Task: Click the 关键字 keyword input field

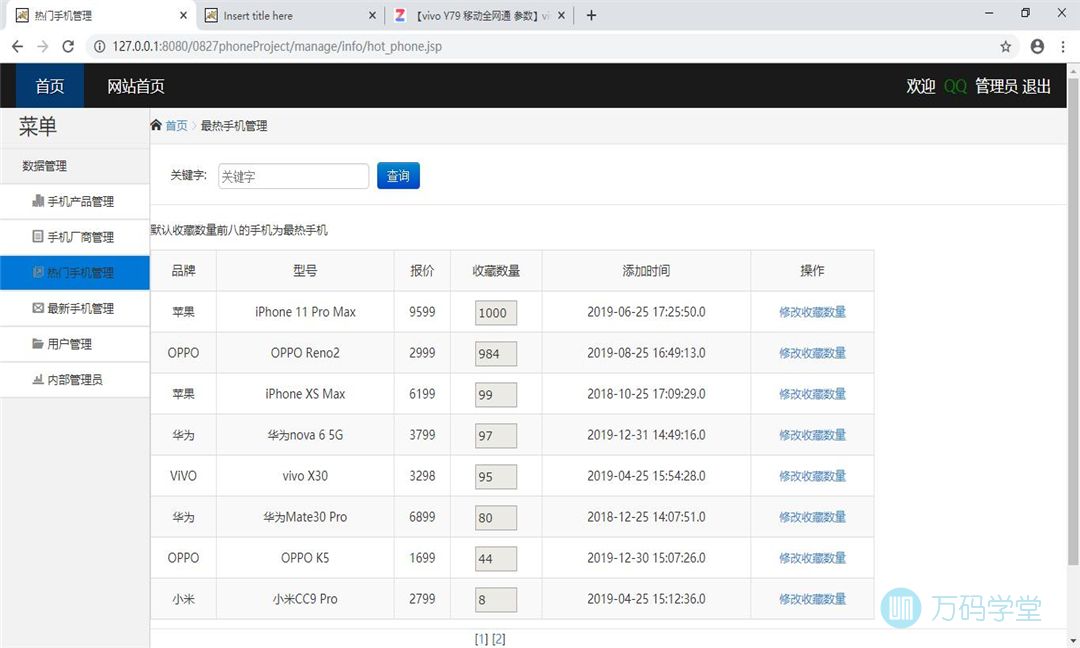Action: 293,176
